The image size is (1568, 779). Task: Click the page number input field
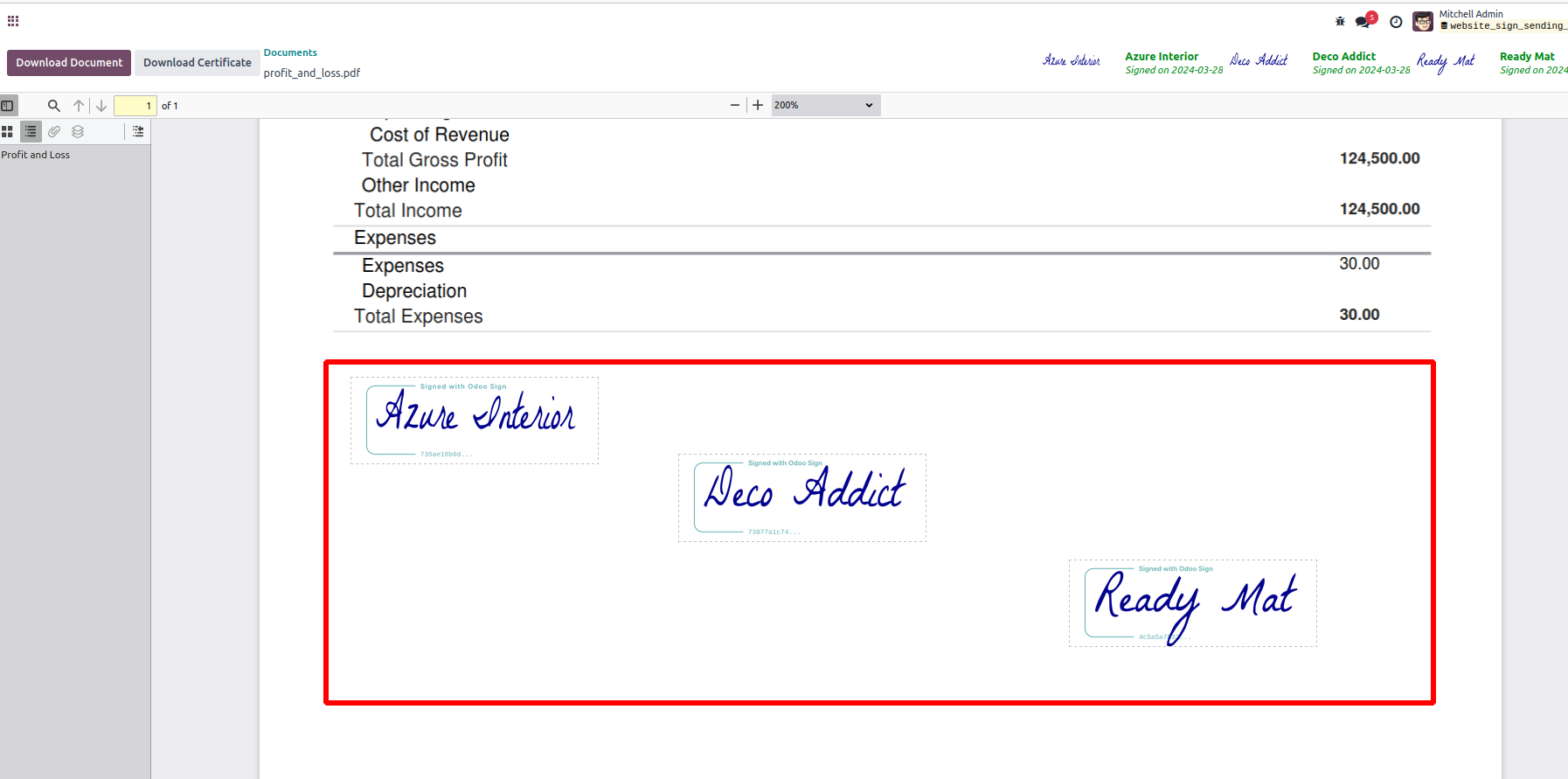point(135,106)
